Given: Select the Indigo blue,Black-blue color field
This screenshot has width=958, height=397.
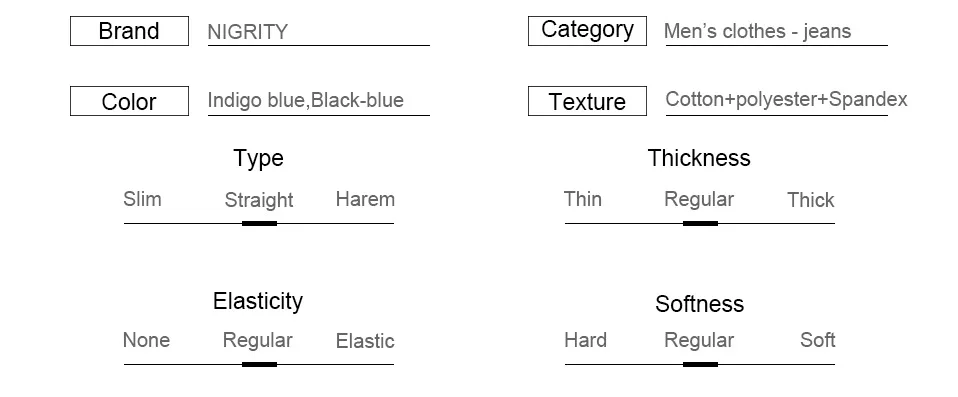Looking at the screenshot, I should 318,101.
